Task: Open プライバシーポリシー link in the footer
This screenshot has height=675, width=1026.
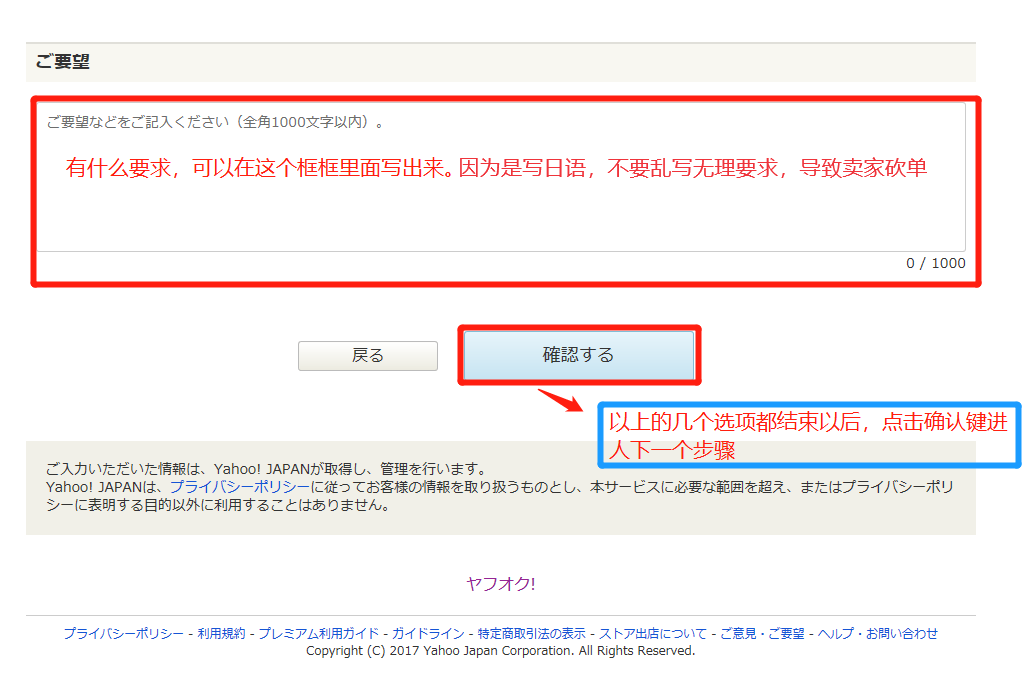Action: click(123, 633)
